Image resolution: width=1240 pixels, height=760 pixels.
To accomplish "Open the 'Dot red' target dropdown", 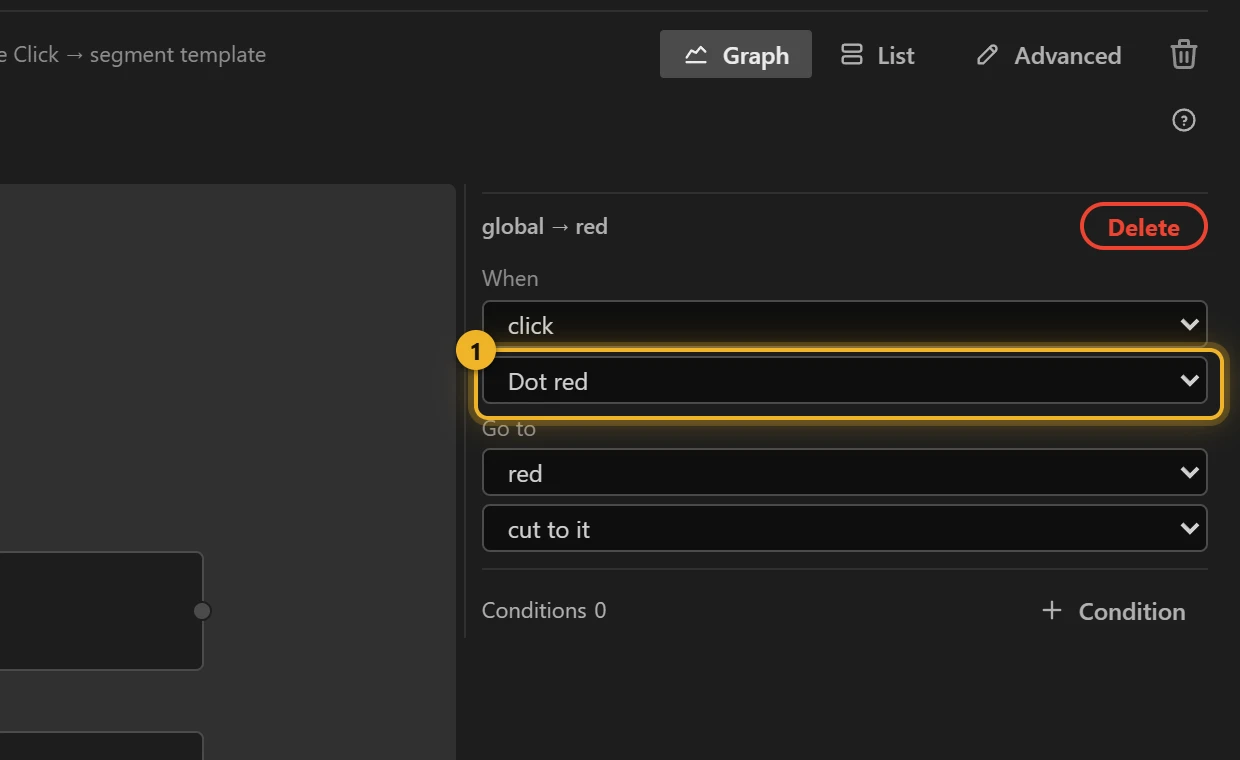I will point(845,381).
